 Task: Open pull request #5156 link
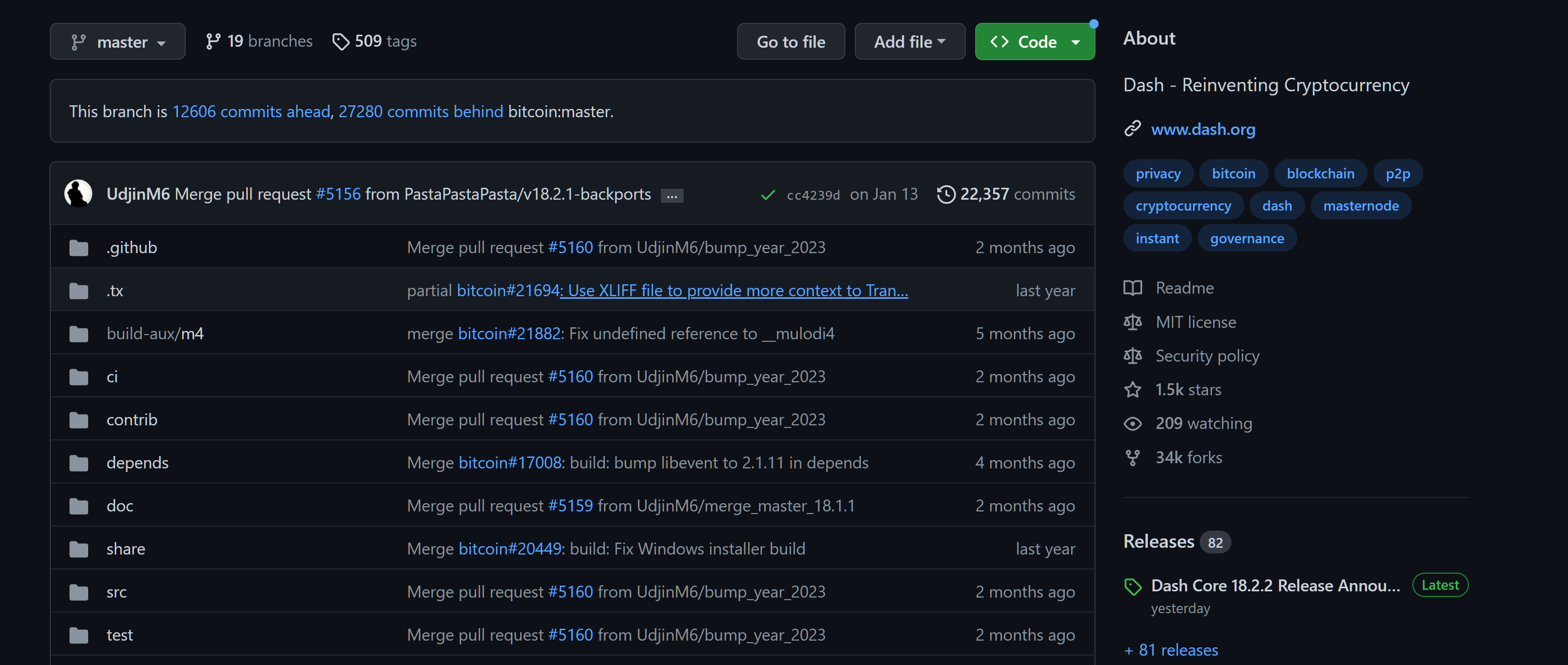point(338,193)
